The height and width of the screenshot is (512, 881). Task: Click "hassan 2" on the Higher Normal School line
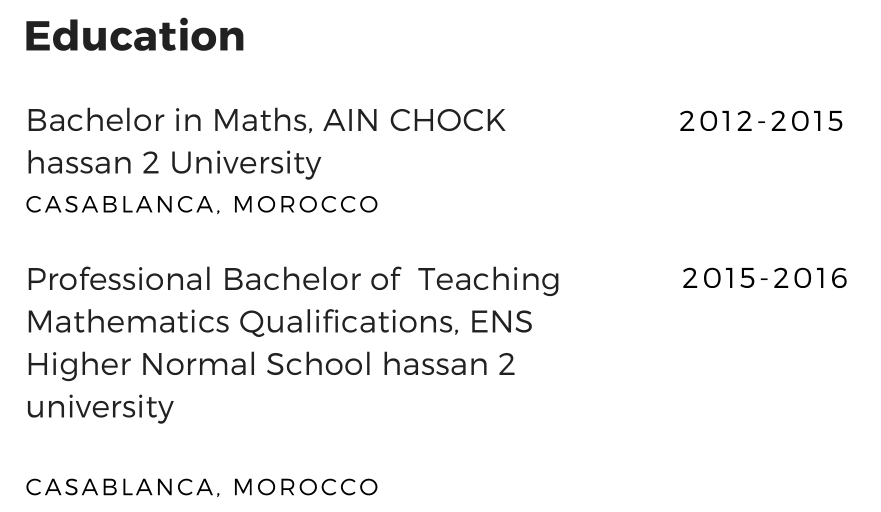tap(449, 364)
